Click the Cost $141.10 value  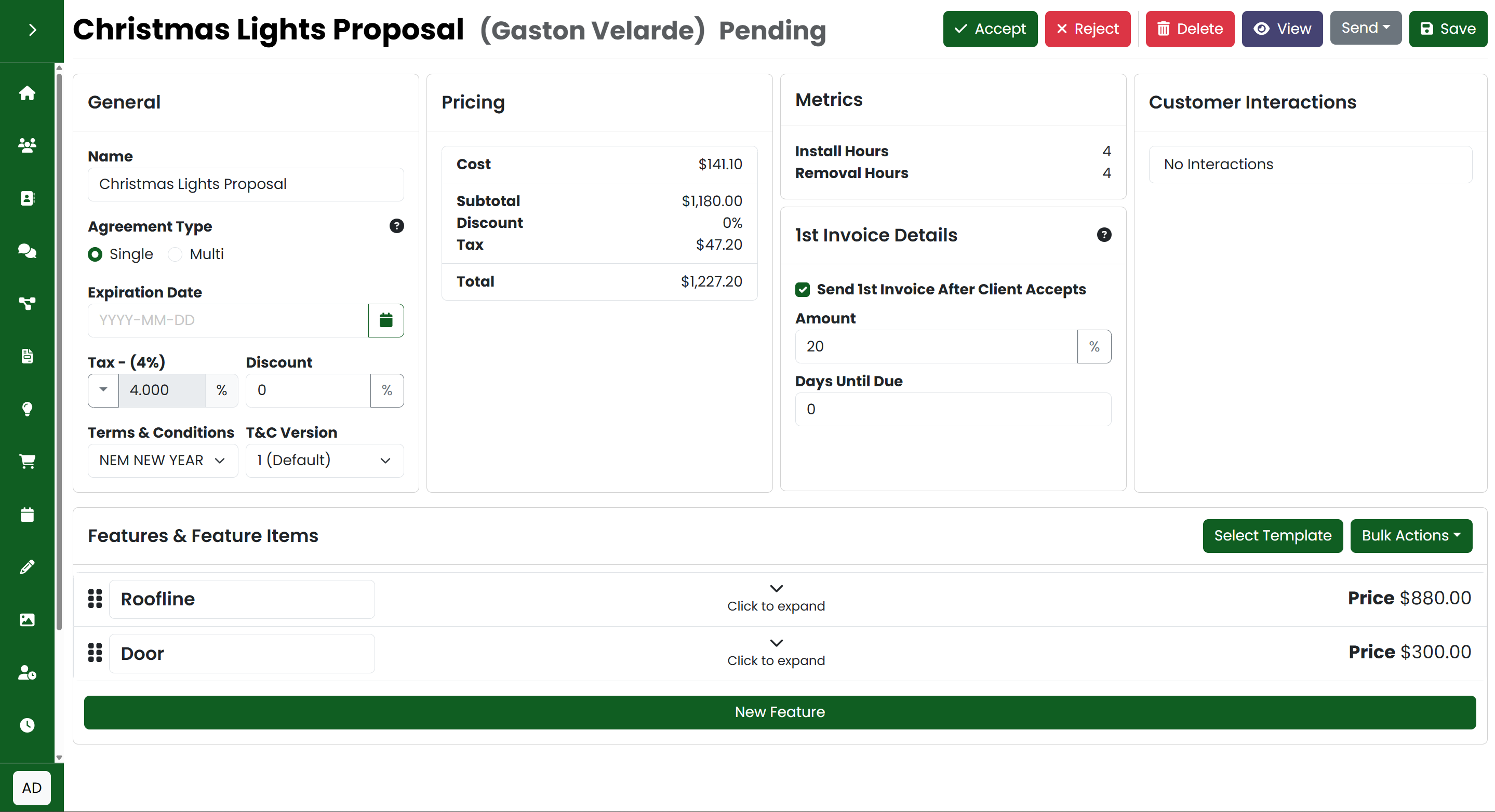(720, 165)
